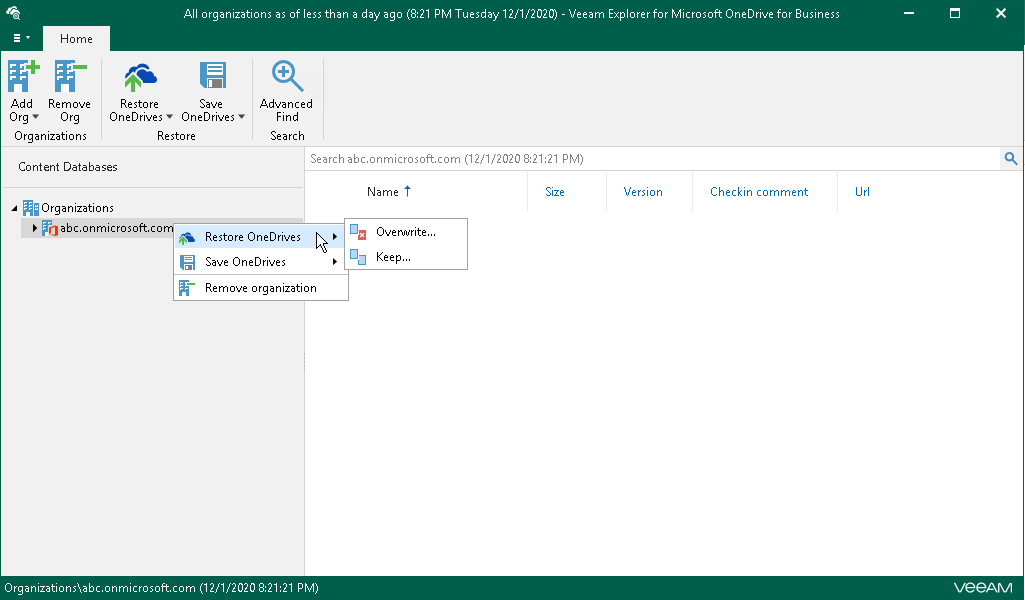Click Remove organization icon in context menu

187,288
